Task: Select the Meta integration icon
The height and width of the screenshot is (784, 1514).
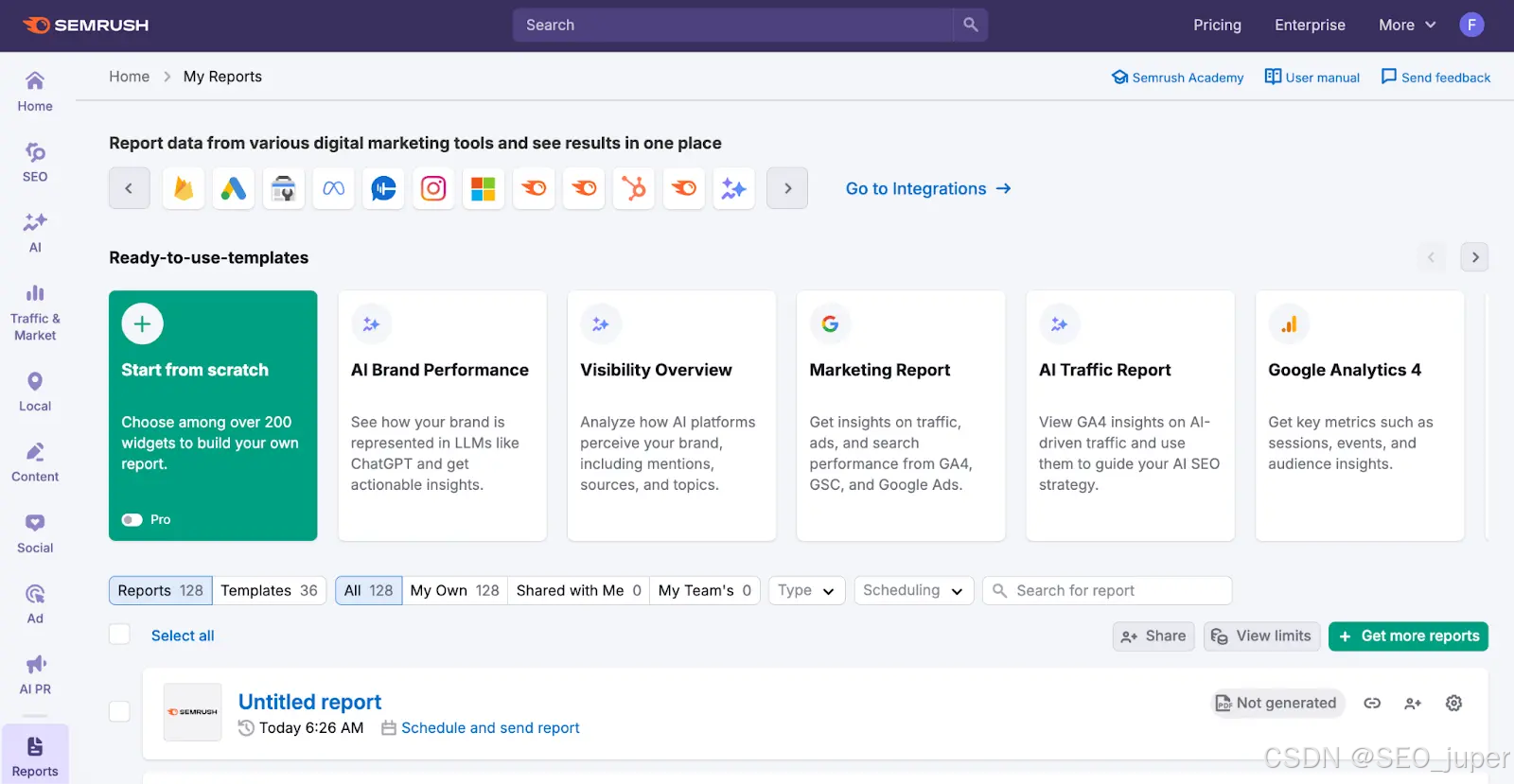Action: click(334, 189)
